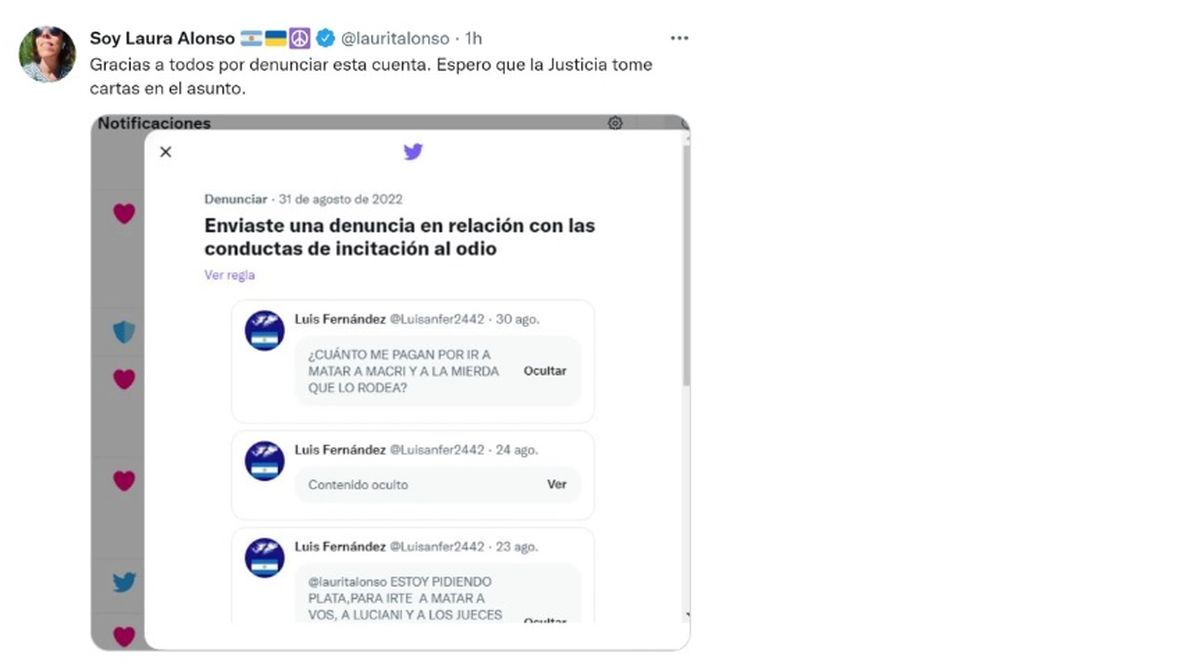Screen dimensions: 1200x670
Task: Open the Notificaciones tab header
Action: click(154, 123)
